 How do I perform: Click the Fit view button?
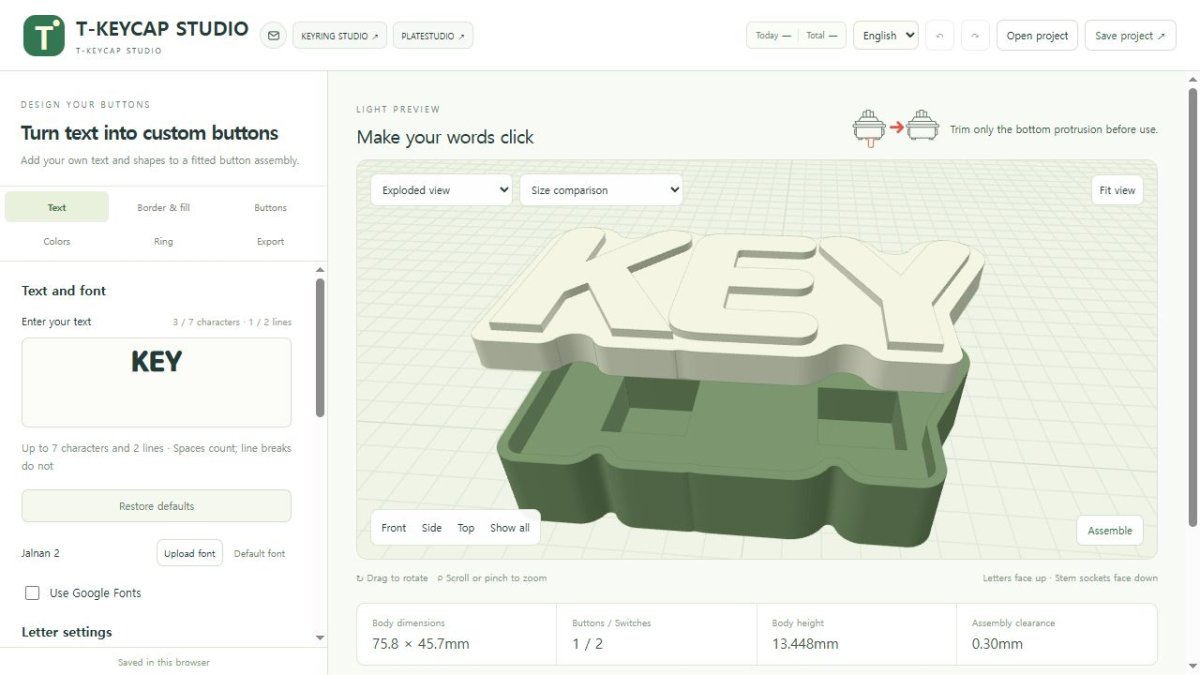(1117, 190)
